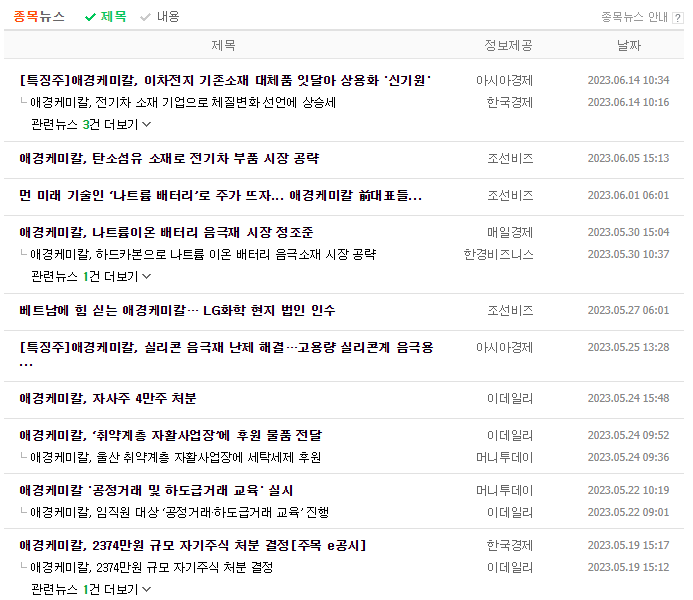Screen dimensions: 693x600
Task: Expand 관련뉴스 3건 더보기
Action: (x=91, y=125)
